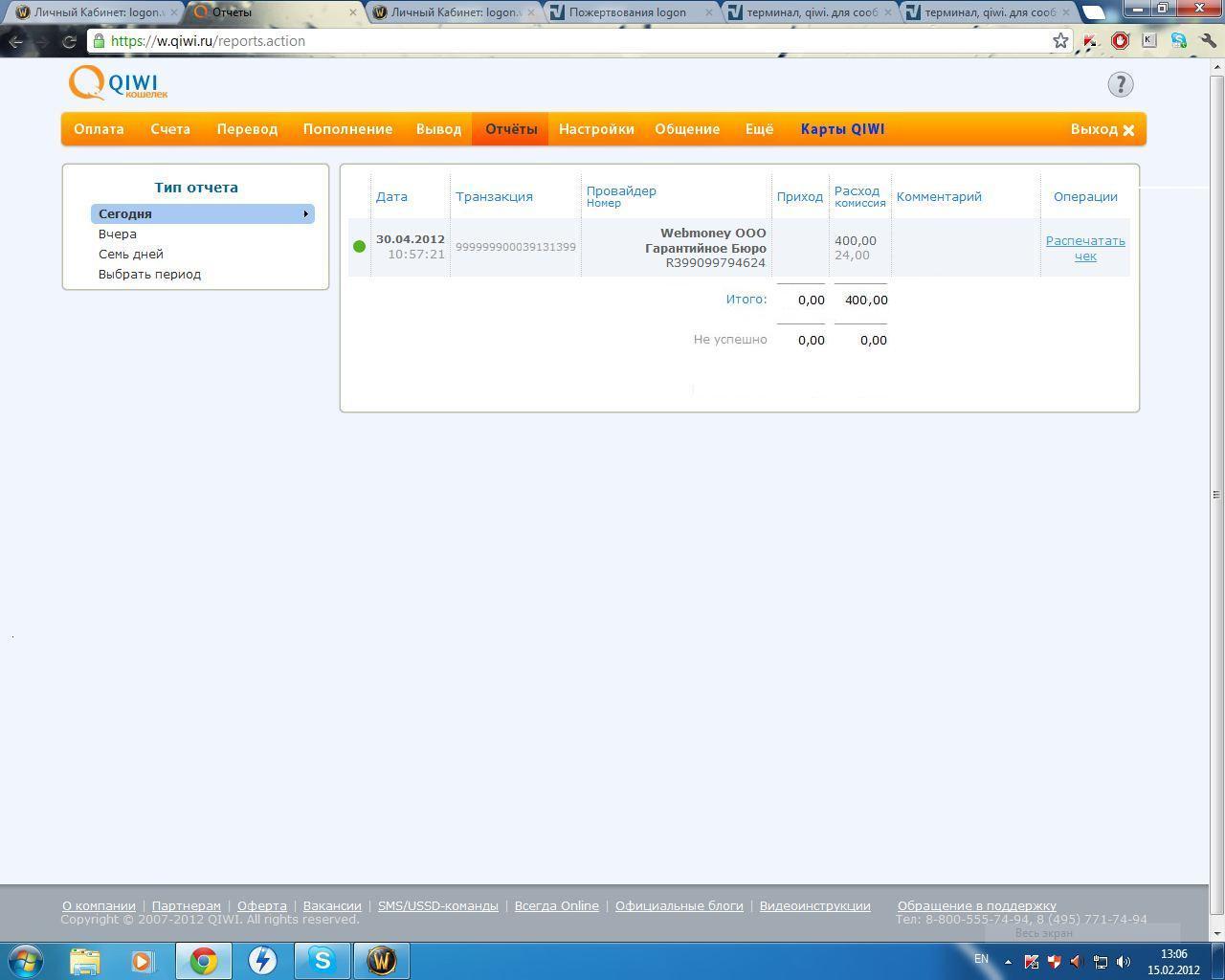Open the Ещё menu item

[759, 129]
